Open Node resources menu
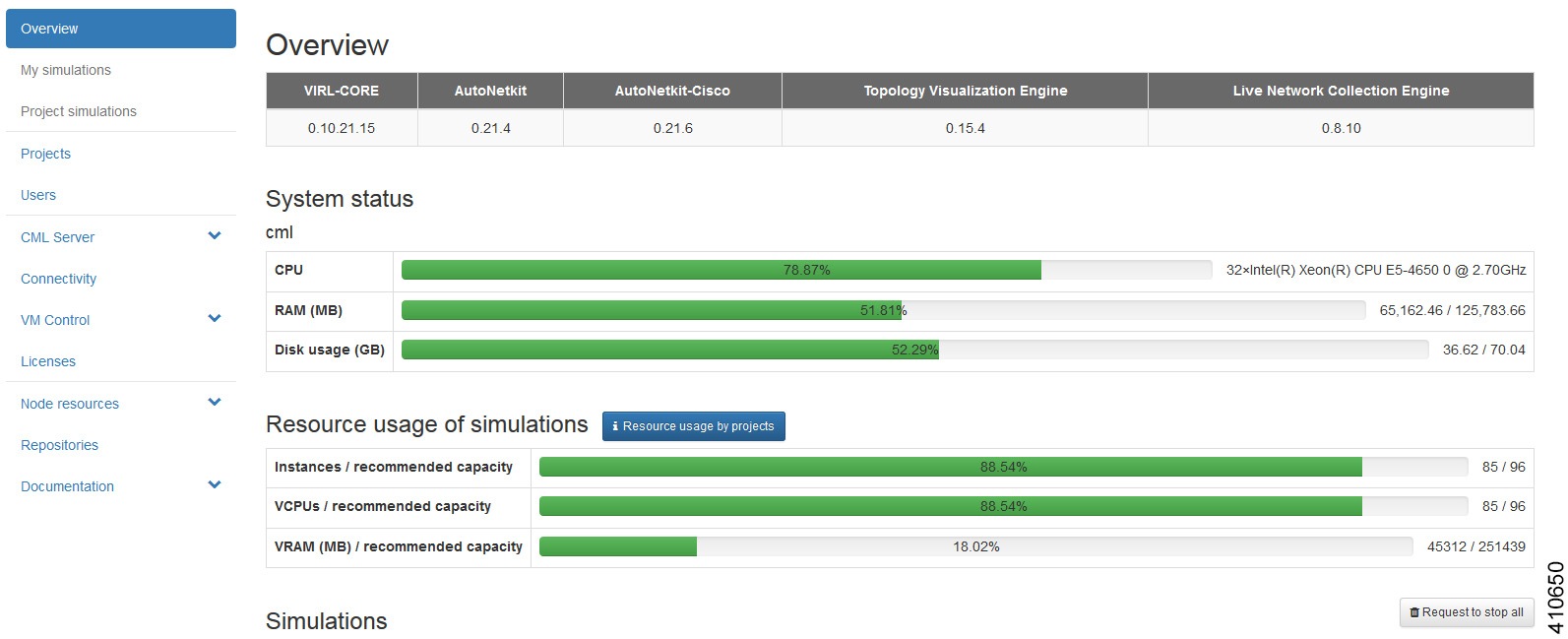Viewport: 1568px width, 639px height. (70, 404)
